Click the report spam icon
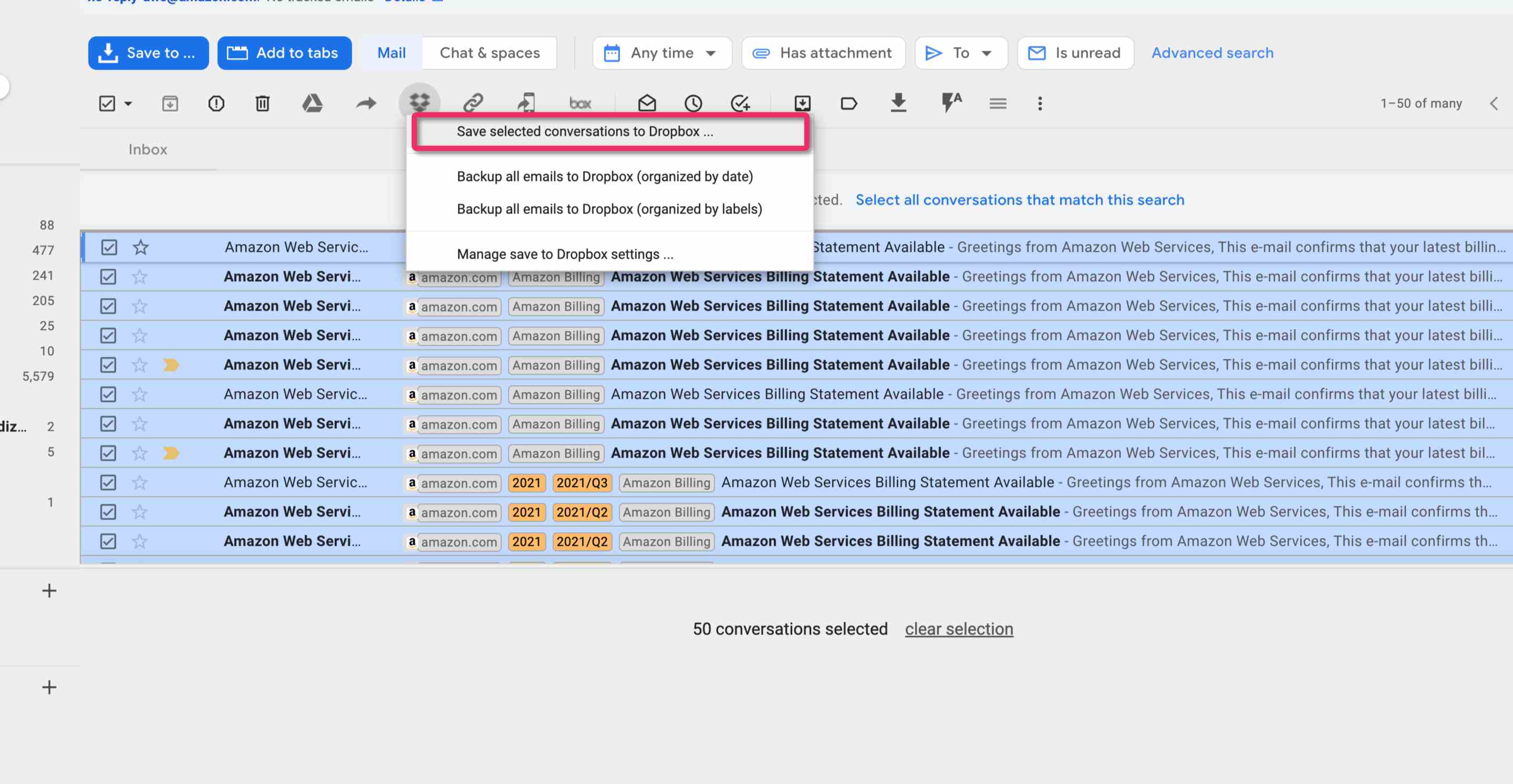This screenshot has width=1513, height=784. 216,103
